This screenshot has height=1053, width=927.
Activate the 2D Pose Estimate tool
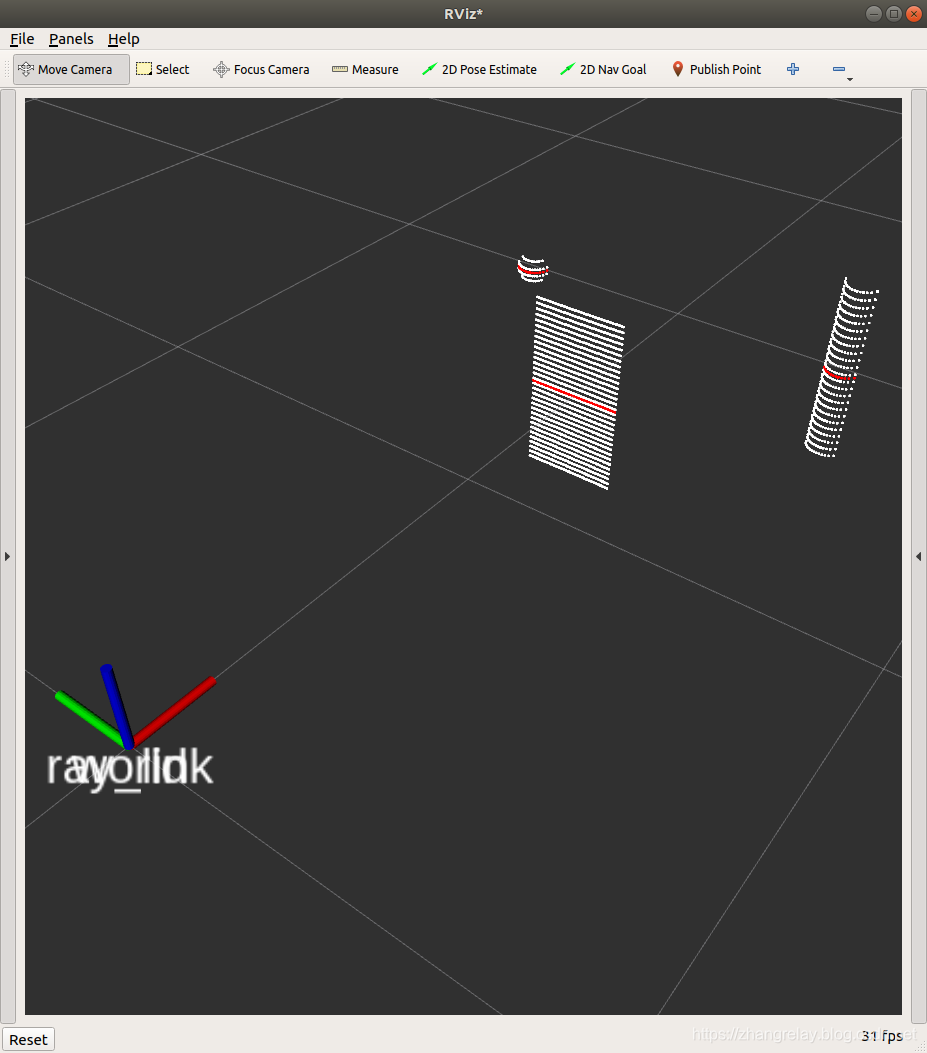tap(480, 69)
